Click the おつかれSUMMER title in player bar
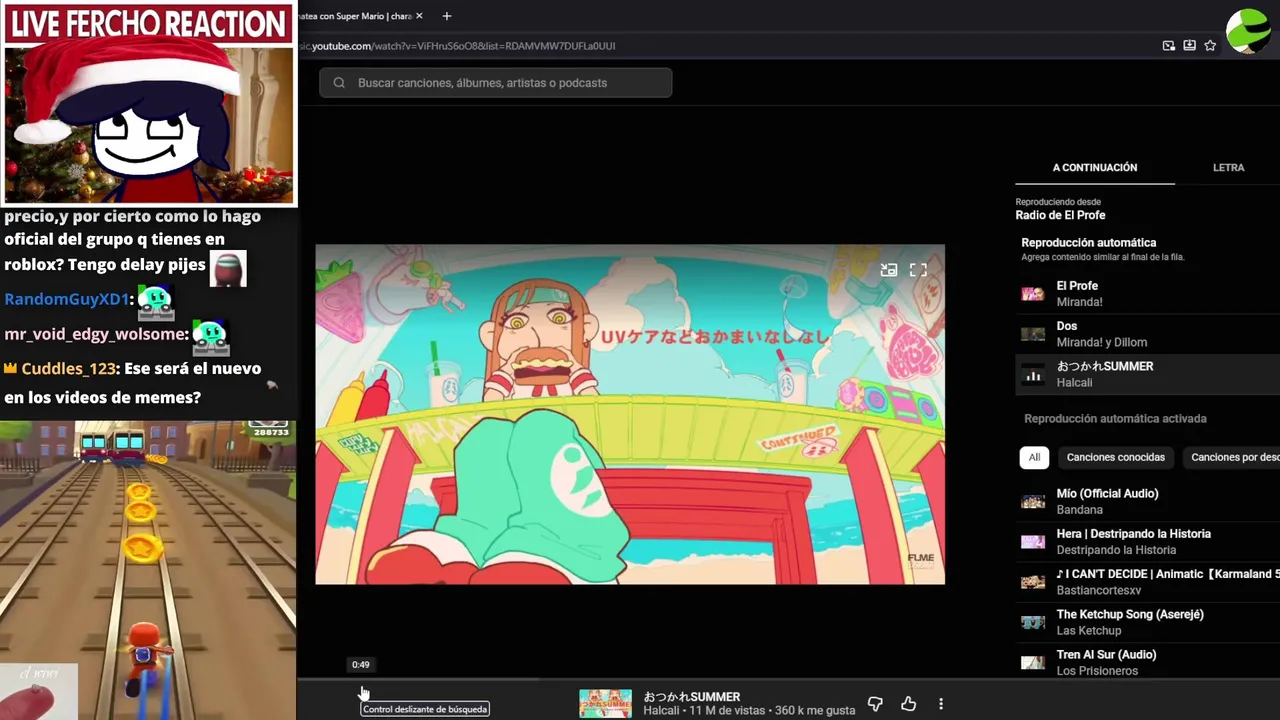This screenshot has height=720, width=1280. [x=692, y=697]
